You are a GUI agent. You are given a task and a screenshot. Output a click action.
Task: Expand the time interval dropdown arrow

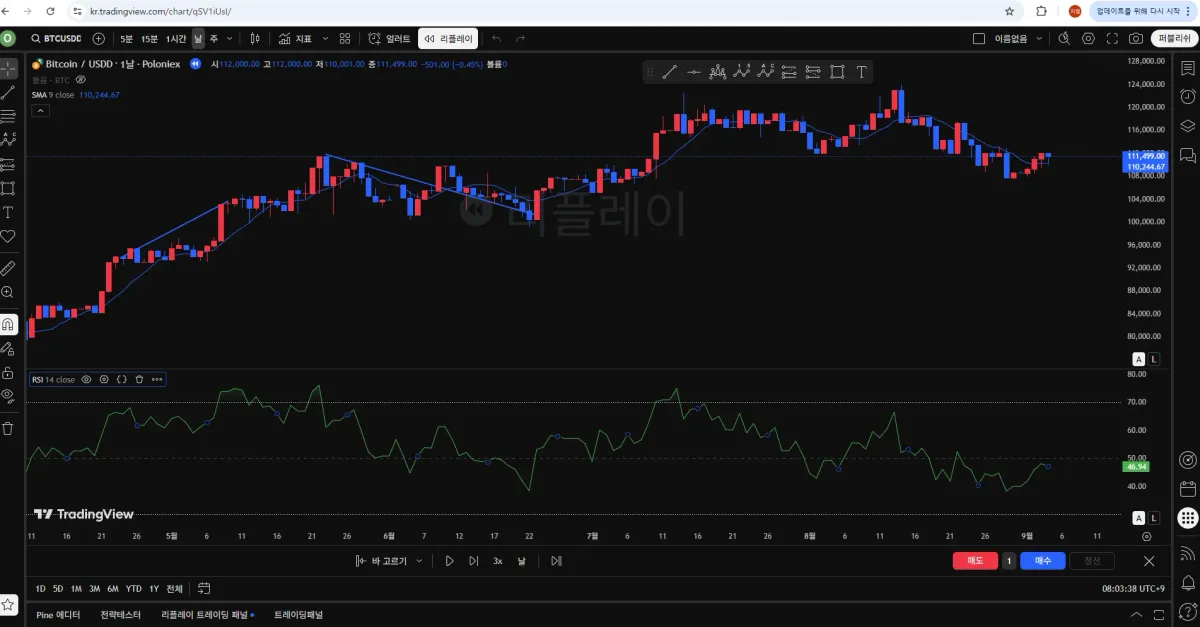(230, 39)
